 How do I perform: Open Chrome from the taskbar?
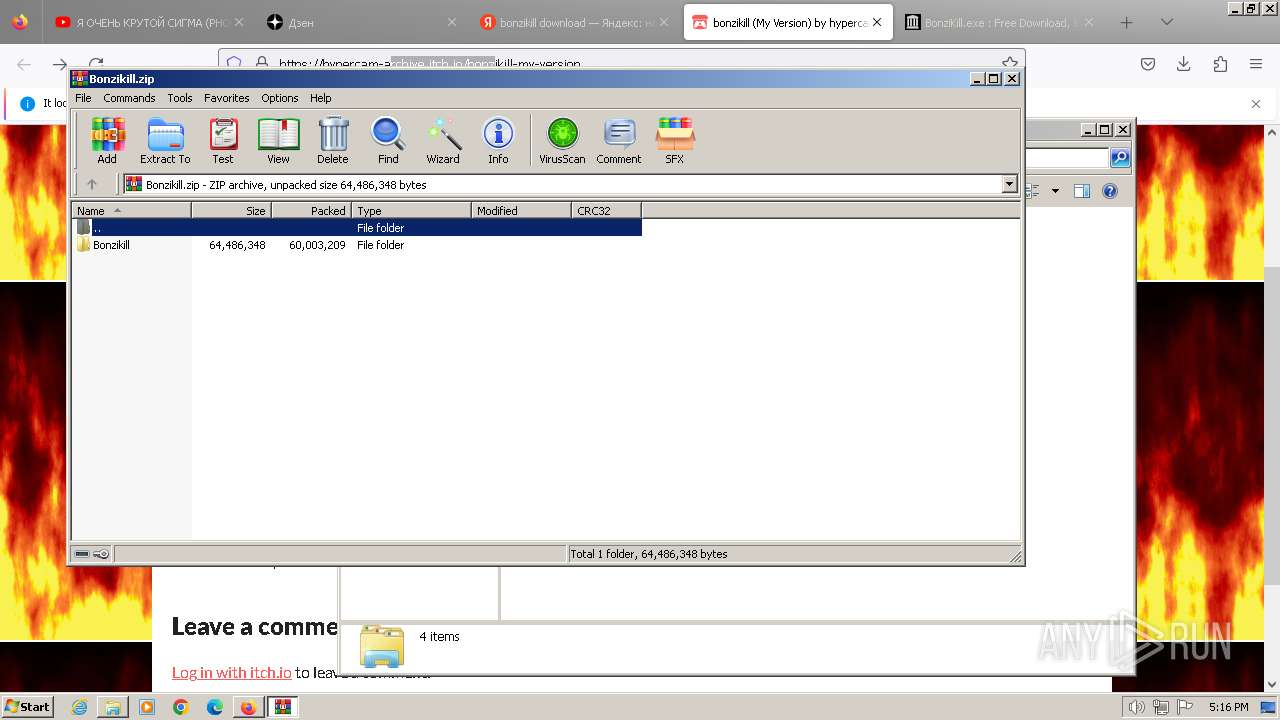point(181,707)
